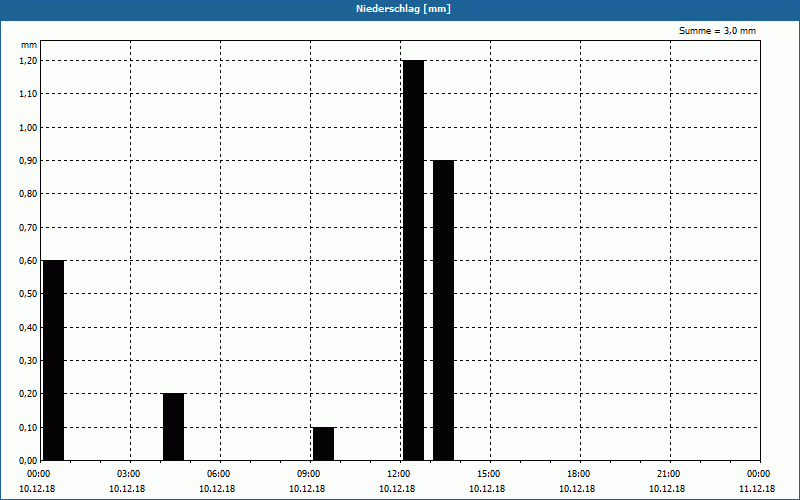This screenshot has width=800, height=500.
Task: Click the Niederschlag [mm] chart title
Action: pos(403,9)
